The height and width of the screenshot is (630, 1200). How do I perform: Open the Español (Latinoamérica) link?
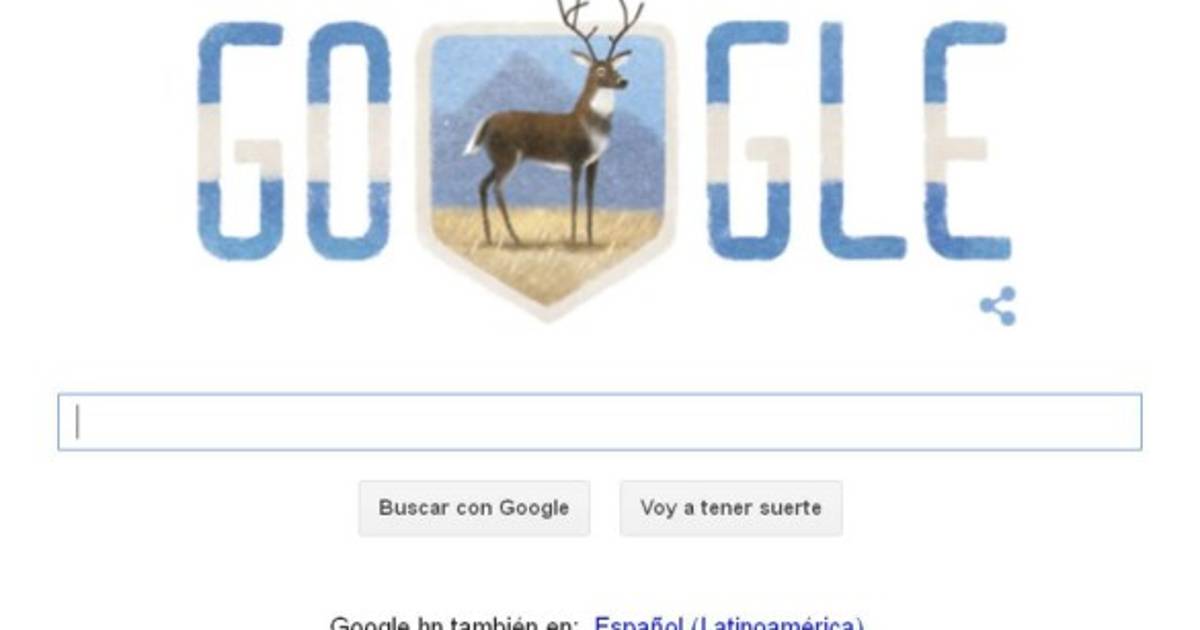click(x=729, y=624)
